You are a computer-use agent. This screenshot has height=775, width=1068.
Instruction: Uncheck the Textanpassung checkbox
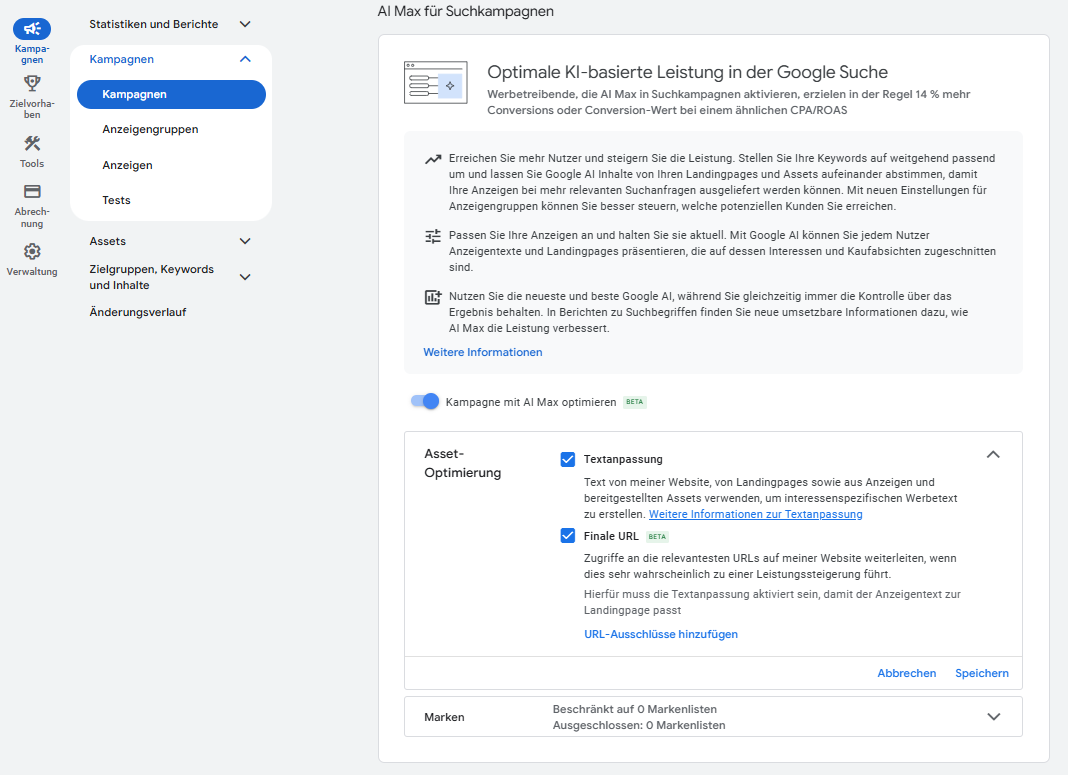pos(568,459)
